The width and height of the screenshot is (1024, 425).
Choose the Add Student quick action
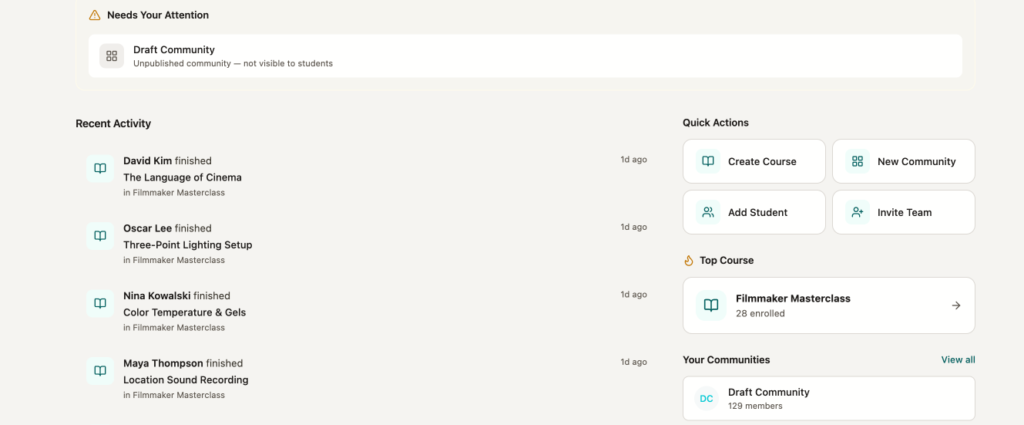pyautogui.click(x=754, y=212)
